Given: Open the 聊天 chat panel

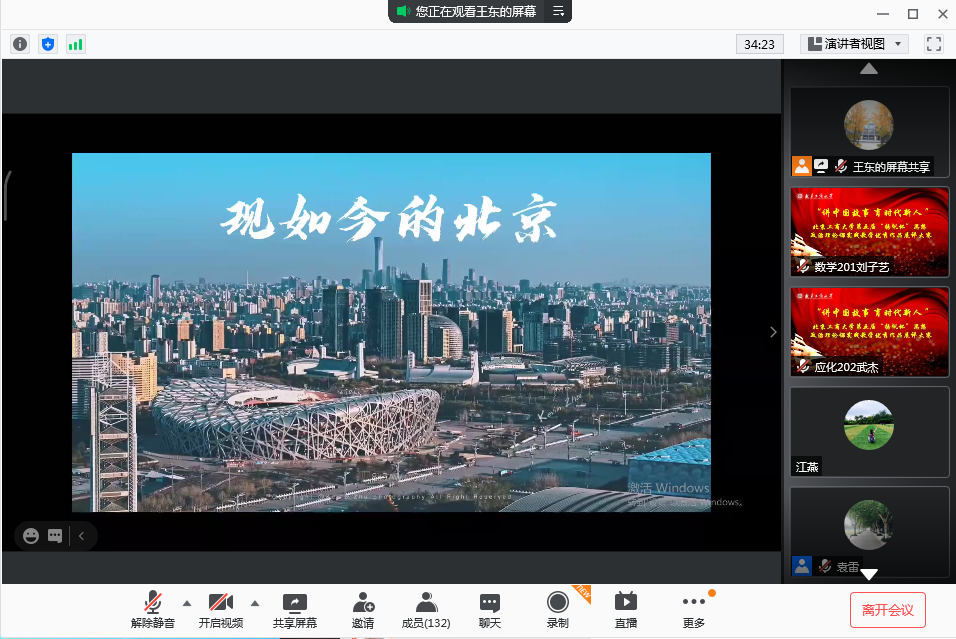Looking at the screenshot, I should point(489,609).
